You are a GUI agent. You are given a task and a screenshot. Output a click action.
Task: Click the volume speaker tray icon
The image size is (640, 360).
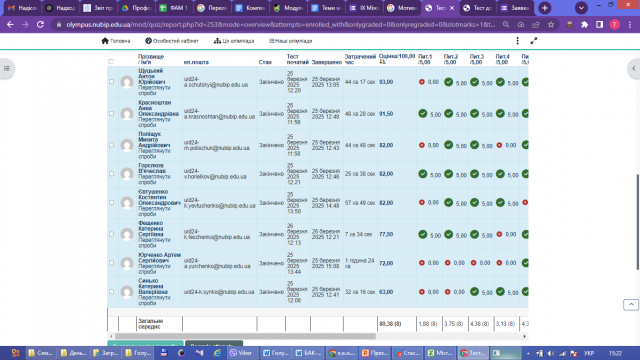[x=551, y=353]
